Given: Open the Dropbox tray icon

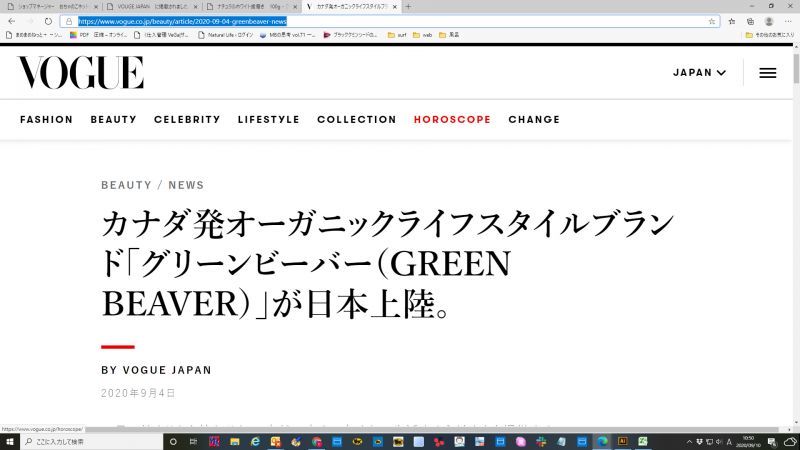Looking at the screenshot, I should [699, 442].
